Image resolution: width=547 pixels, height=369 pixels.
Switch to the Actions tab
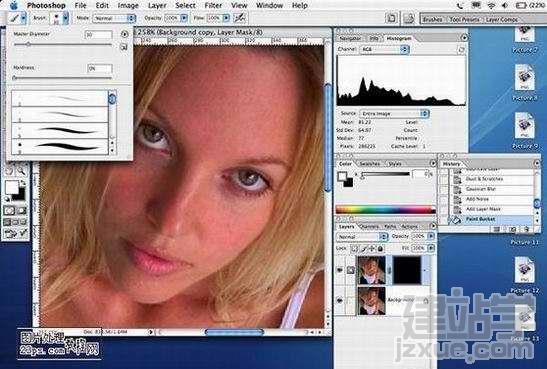[410, 227]
